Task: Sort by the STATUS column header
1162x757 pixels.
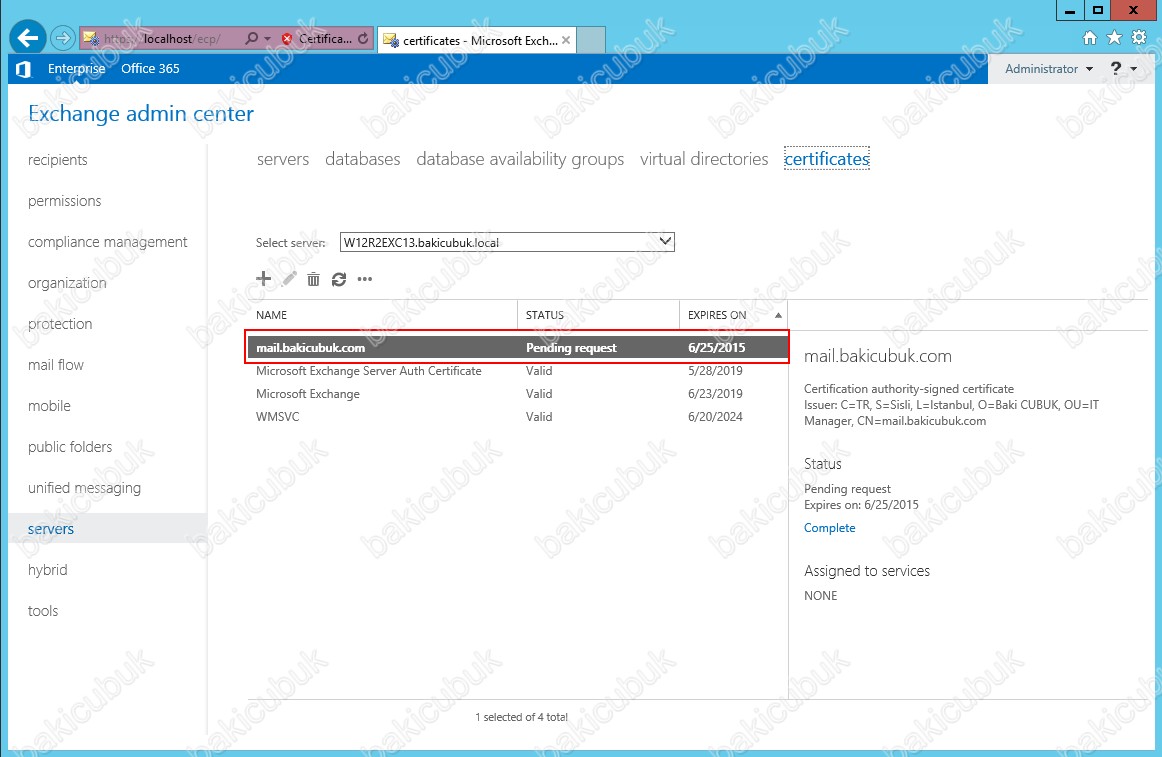Action: coord(598,315)
